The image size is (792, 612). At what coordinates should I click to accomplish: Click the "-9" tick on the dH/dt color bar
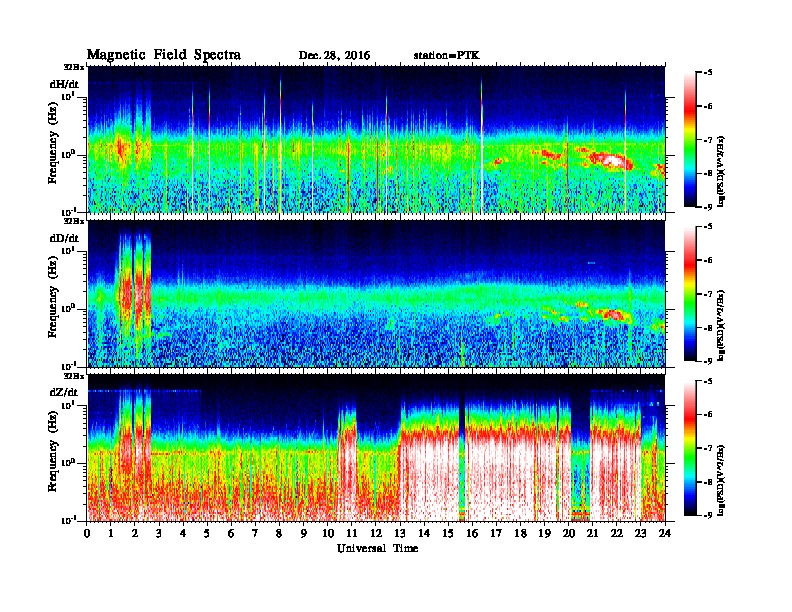(x=709, y=207)
